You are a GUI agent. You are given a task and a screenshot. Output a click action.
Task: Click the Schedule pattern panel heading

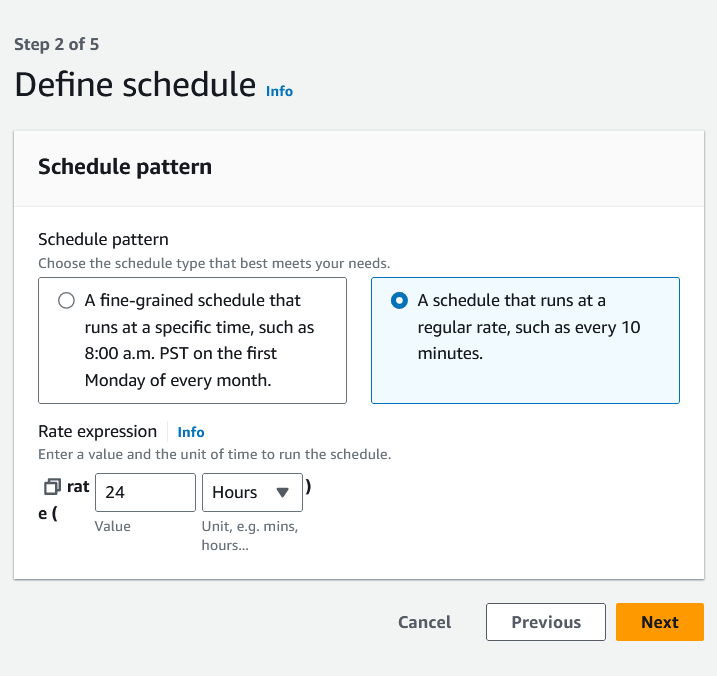pyautogui.click(x=125, y=166)
